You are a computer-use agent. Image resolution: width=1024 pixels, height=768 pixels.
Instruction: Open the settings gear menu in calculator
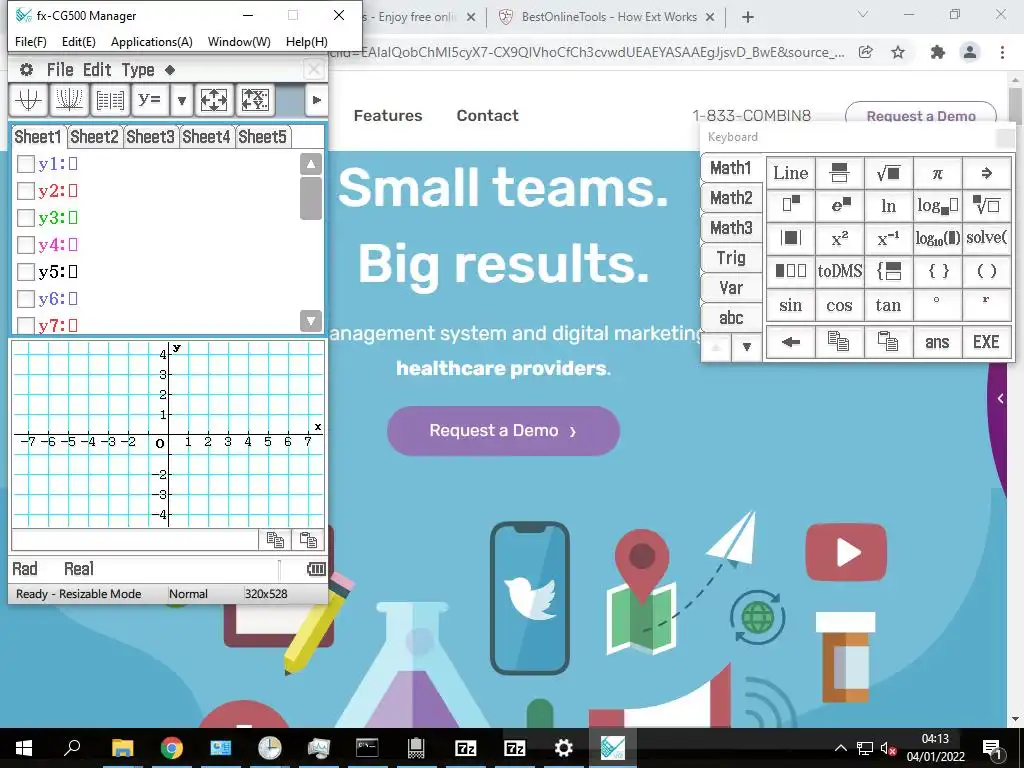(26, 70)
